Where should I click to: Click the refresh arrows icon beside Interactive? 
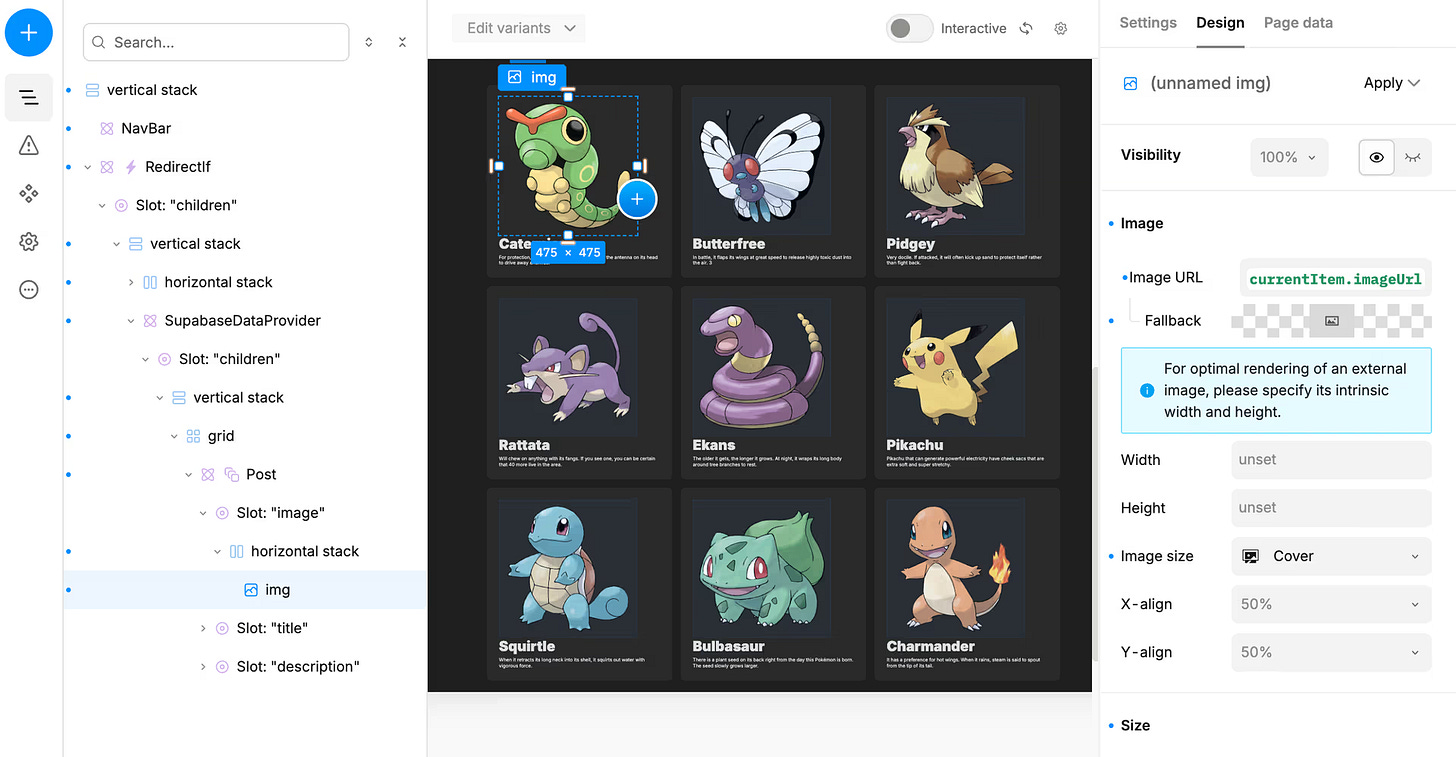point(1026,28)
